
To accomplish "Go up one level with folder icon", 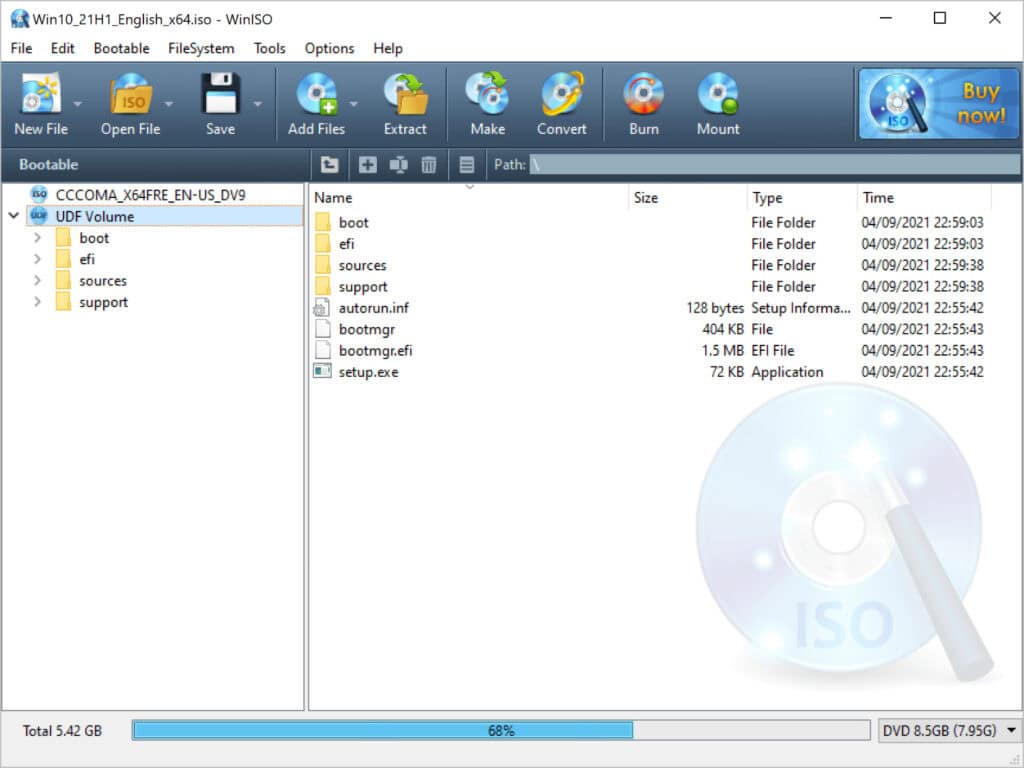I will pos(328,165).
